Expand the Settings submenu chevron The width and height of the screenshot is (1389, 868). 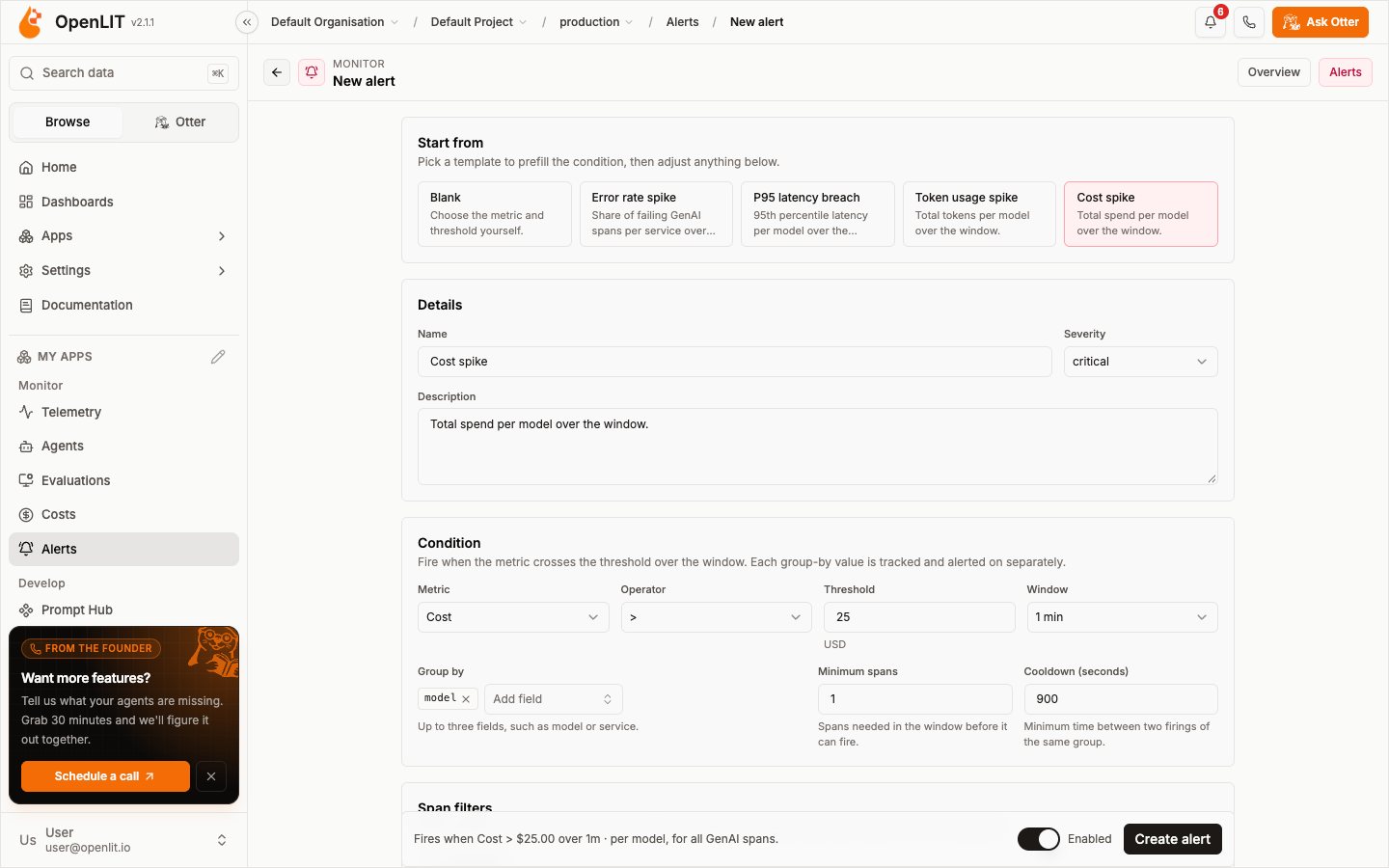[222, 271]
